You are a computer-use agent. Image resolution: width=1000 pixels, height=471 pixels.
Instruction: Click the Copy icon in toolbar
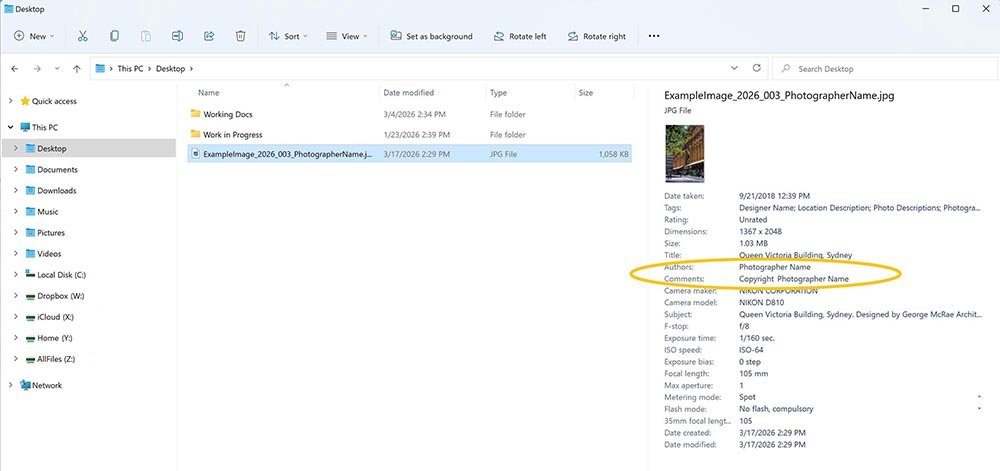coord(114,36)
